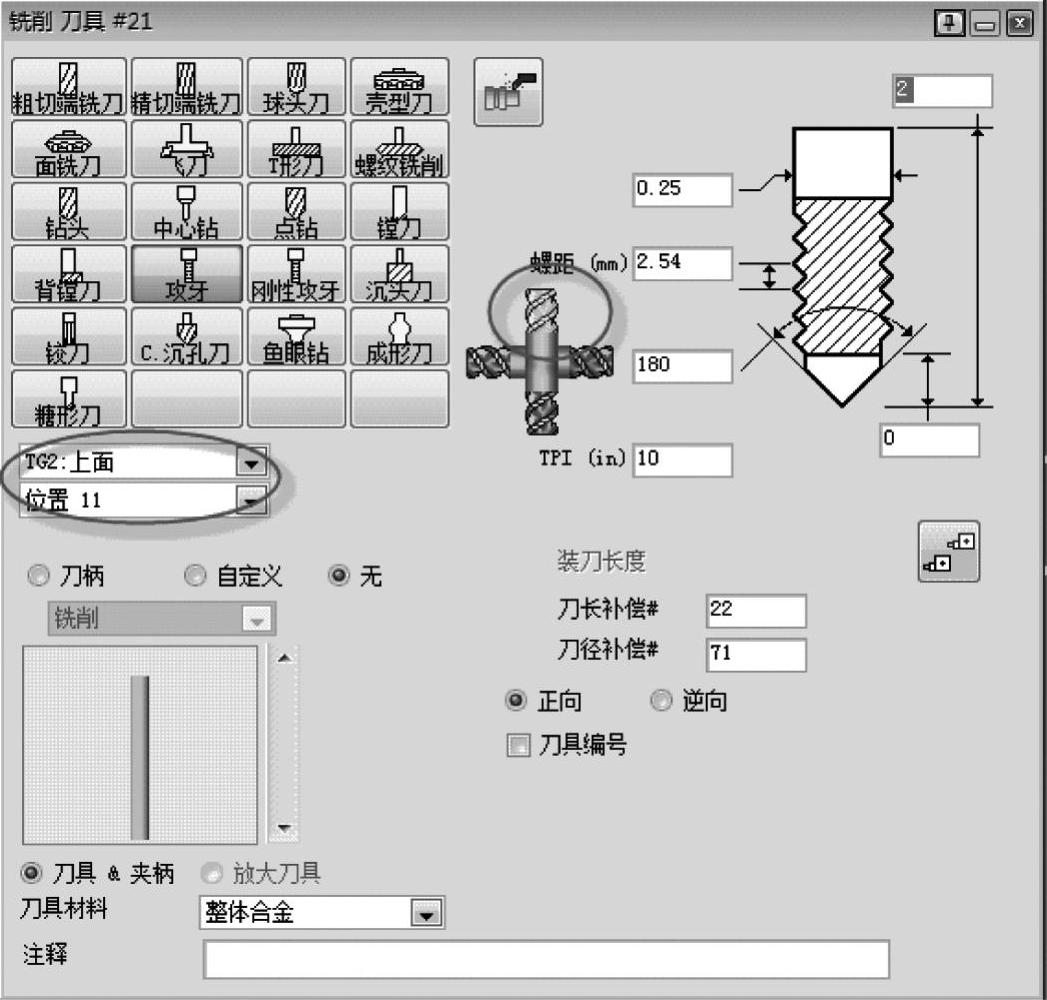
Task: Select the 自定义 custom radio button
Action: (195, 575)
